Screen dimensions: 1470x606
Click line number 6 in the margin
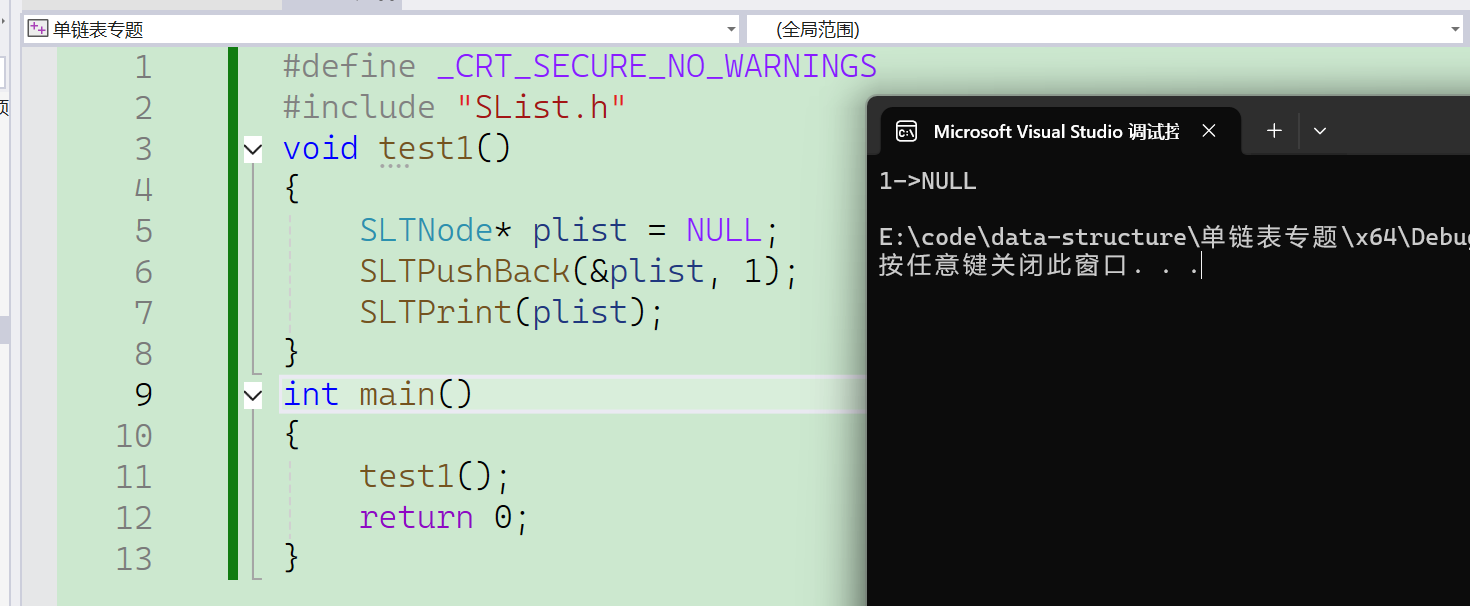pos(143,272)
